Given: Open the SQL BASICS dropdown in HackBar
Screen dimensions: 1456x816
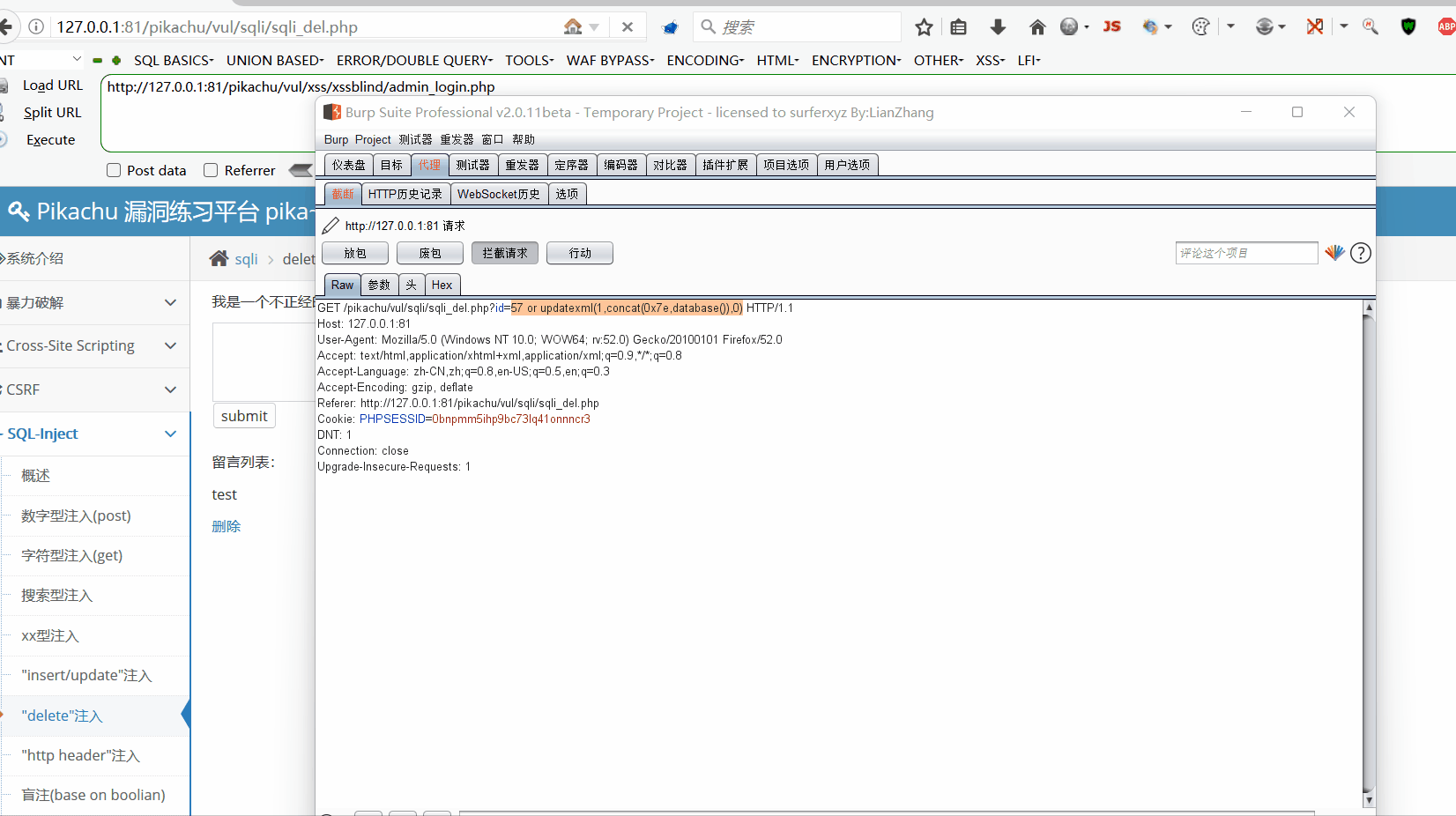Looking at the screenshot, I should [174, 60].
